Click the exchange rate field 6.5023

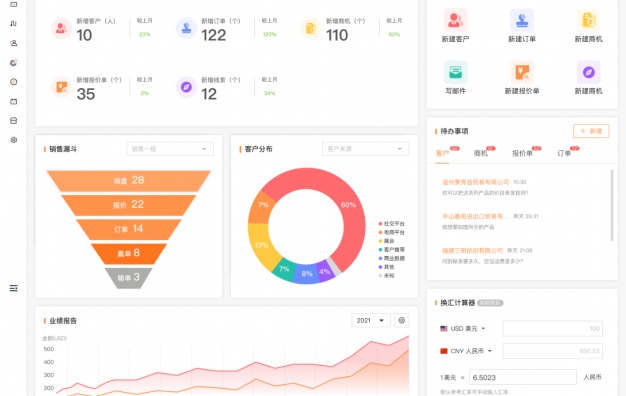coord(522,377)
